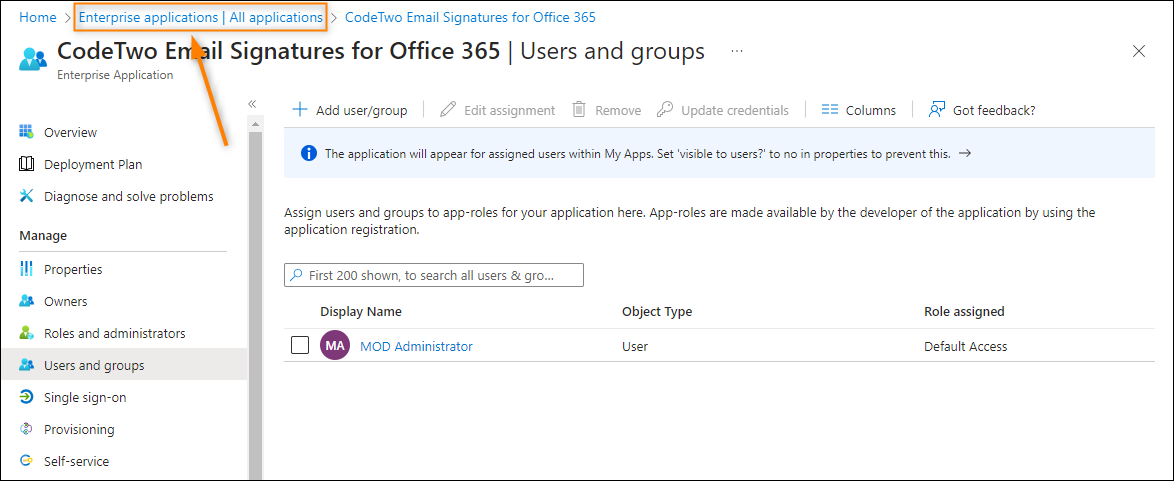The image size is (1174, 481).
Task: Click the Properties bars icon
Action: pos(26,269)
